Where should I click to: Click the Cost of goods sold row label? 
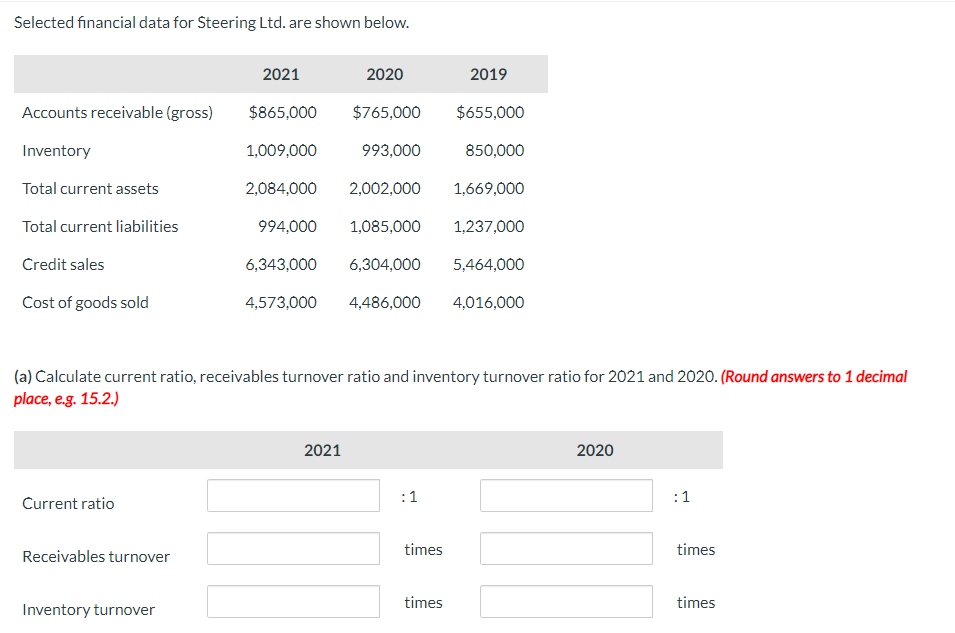85,302
